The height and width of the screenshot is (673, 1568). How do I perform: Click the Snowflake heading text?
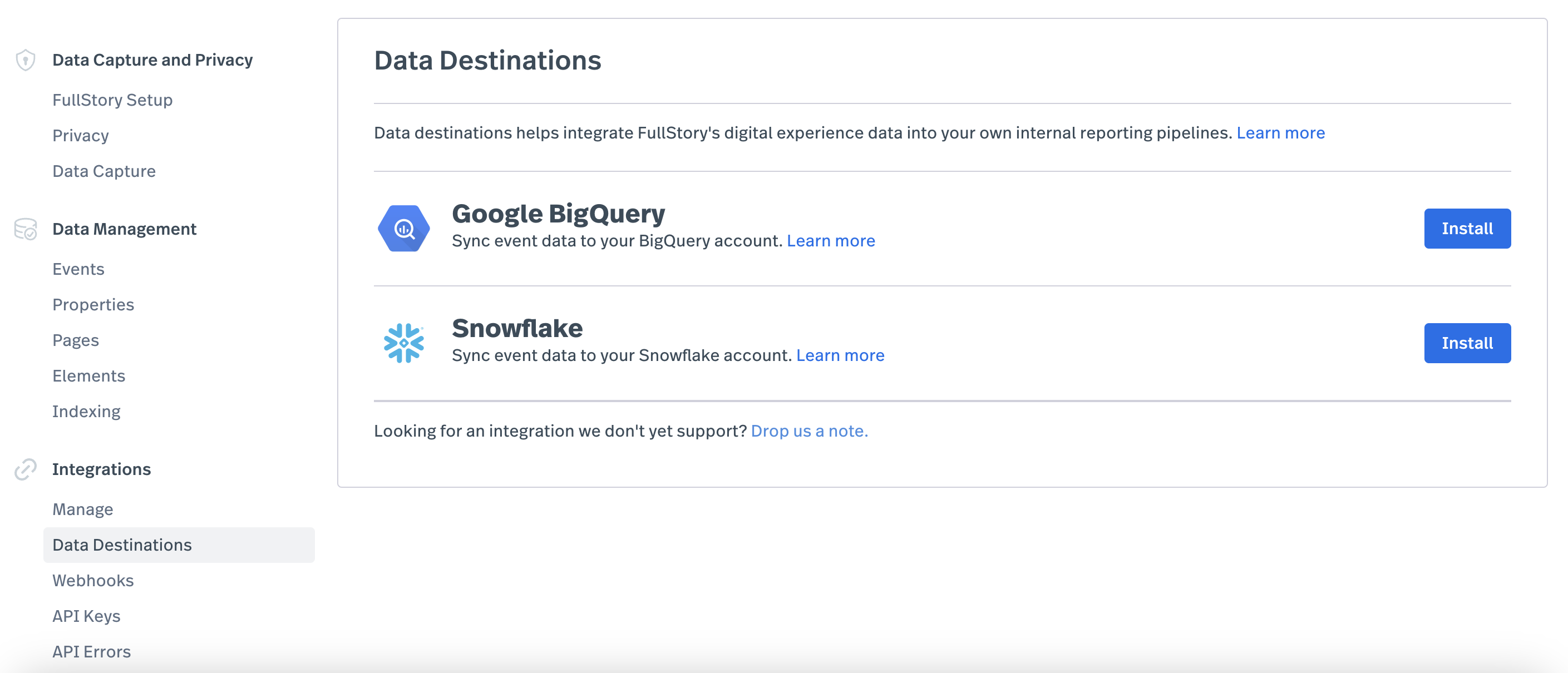[x=517, y=328]
